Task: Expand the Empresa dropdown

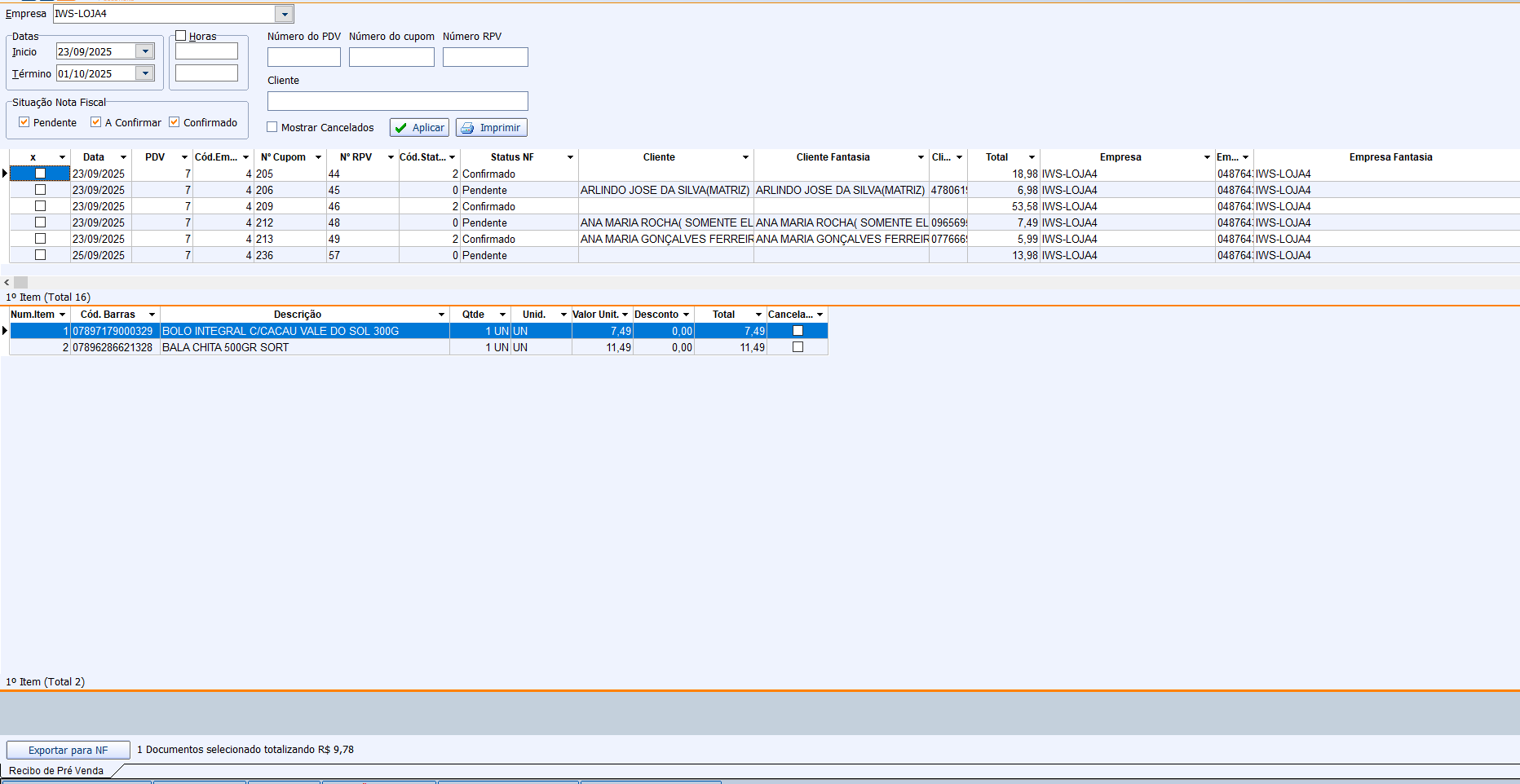Action: [284, 14]
